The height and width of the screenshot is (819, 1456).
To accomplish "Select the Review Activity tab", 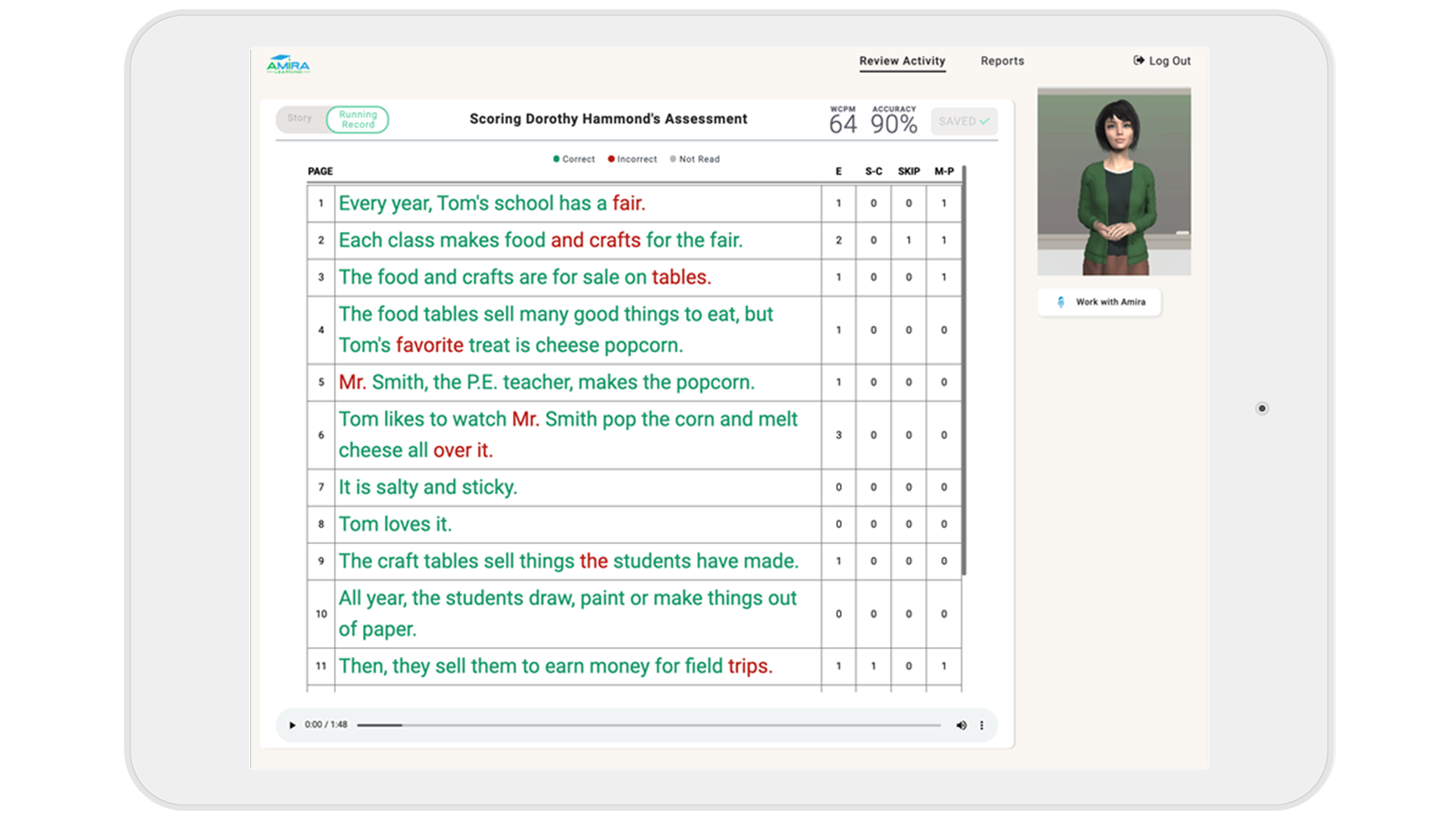I will pyautogui.click(x=902, y=61).
